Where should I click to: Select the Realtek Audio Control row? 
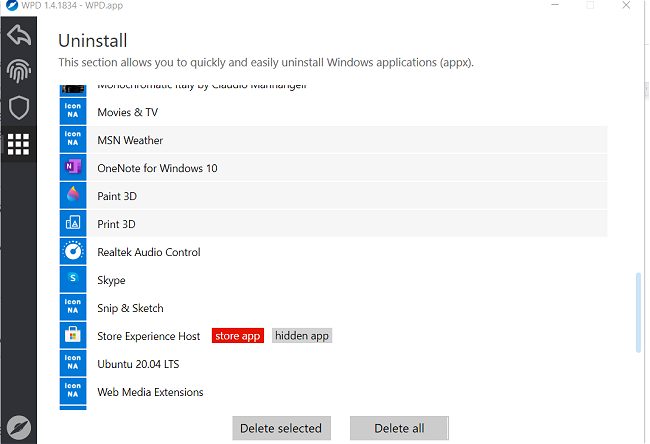click(x=333, y=252)
